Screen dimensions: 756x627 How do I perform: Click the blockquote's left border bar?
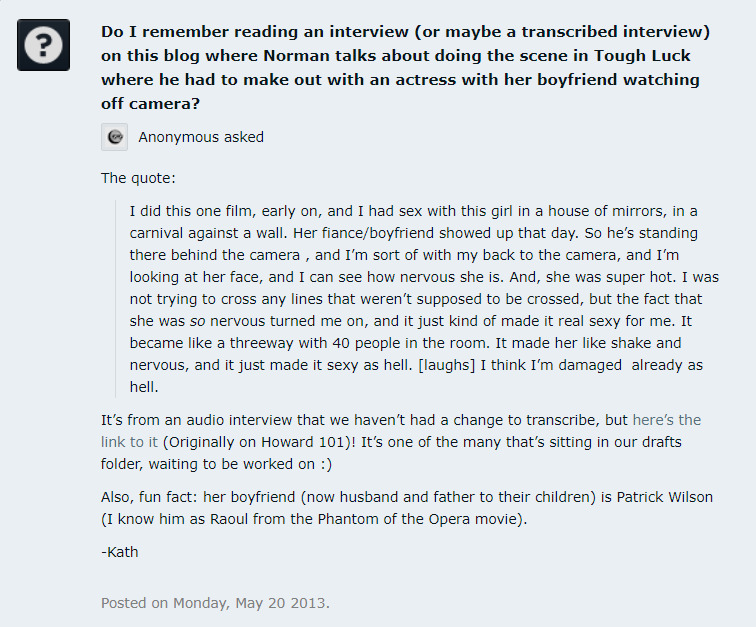(116, 299)
